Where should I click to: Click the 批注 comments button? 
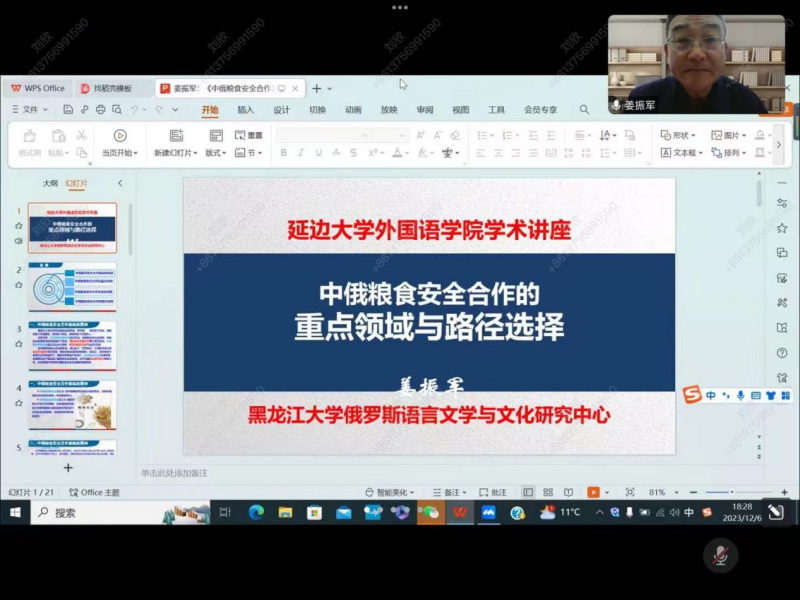(x=493, y=492)
